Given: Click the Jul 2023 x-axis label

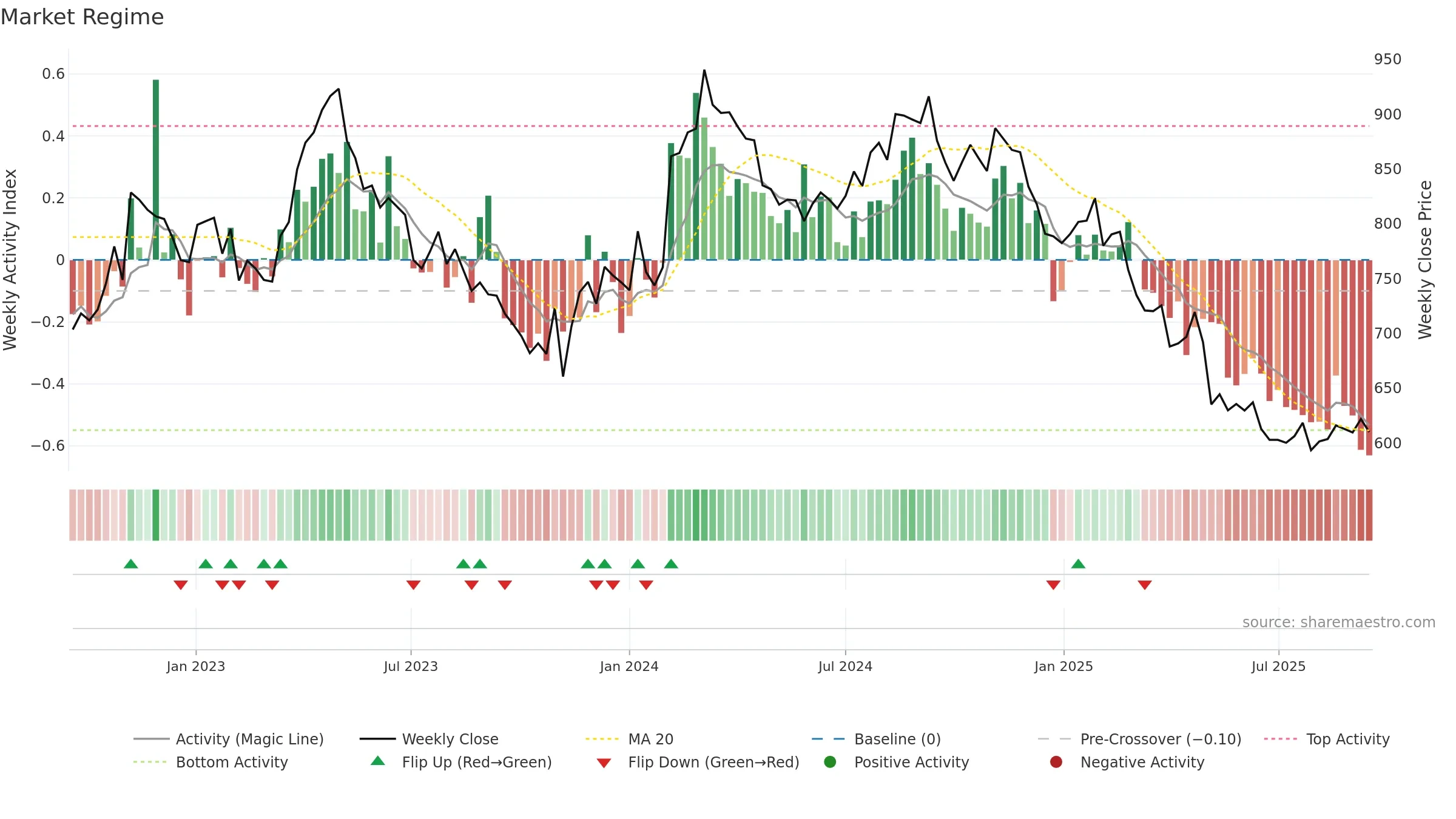Looking at the screenshot, I should (411, 666).
